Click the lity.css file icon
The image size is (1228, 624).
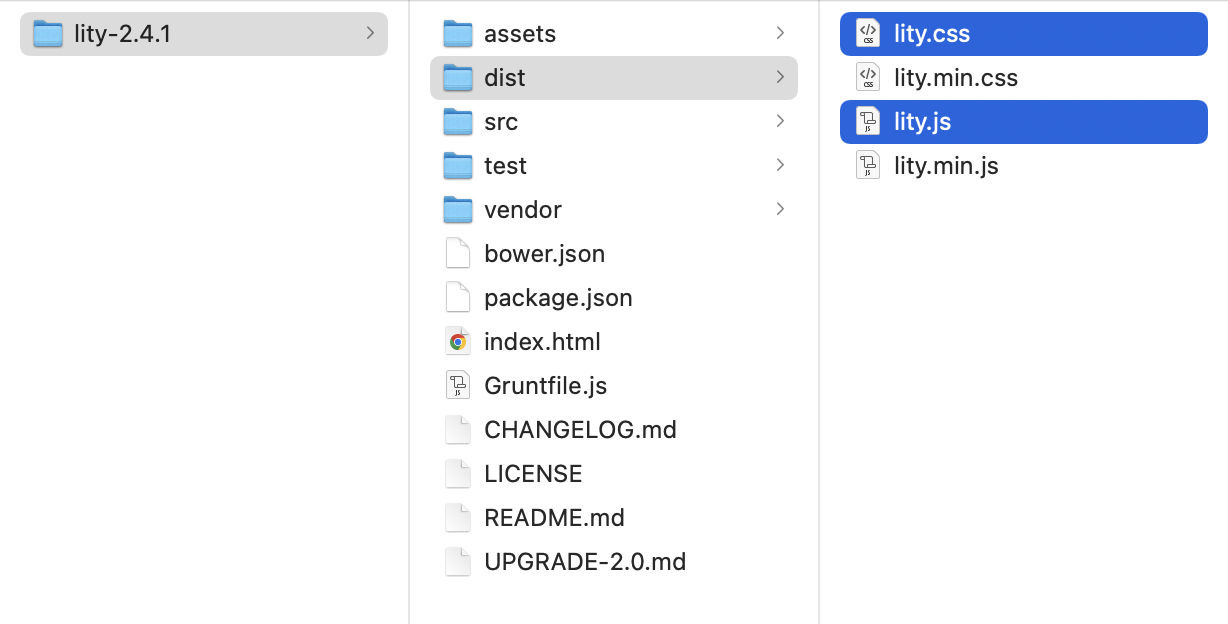point(868,34)
